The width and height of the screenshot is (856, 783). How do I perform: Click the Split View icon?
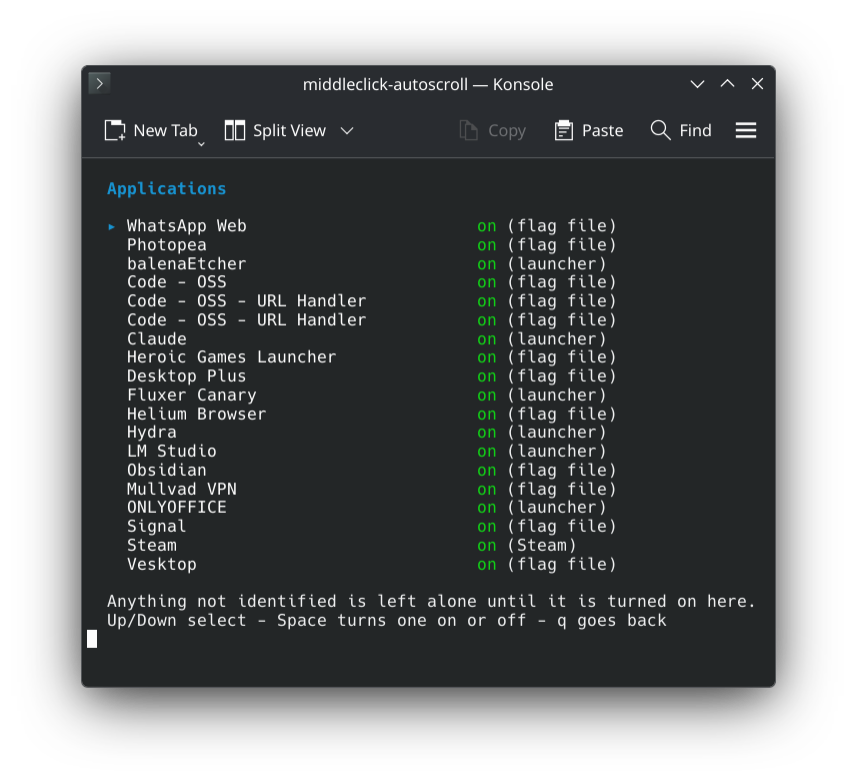click(x=235, y=130)
